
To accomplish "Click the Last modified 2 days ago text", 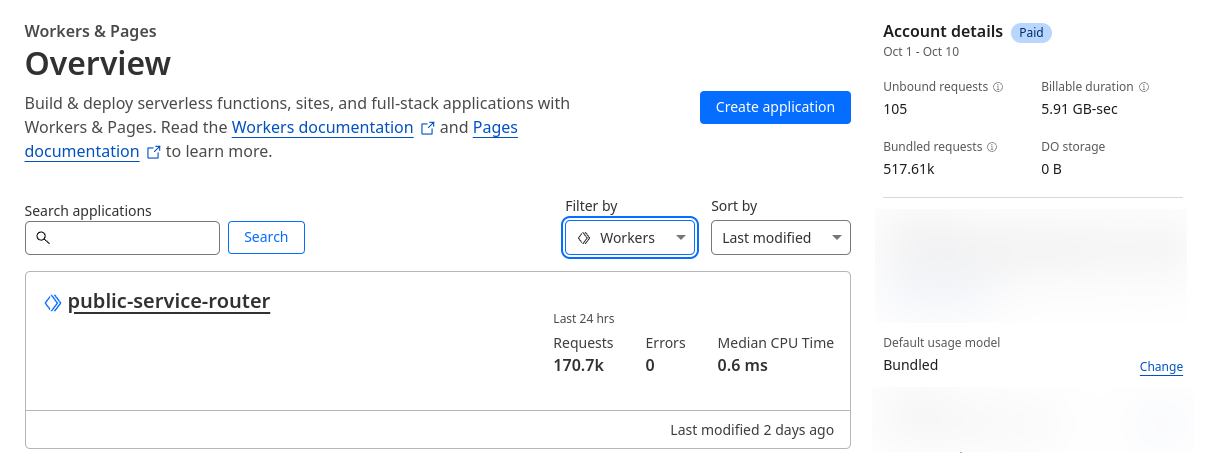I will pyautogui.click(x=752, y=430).
